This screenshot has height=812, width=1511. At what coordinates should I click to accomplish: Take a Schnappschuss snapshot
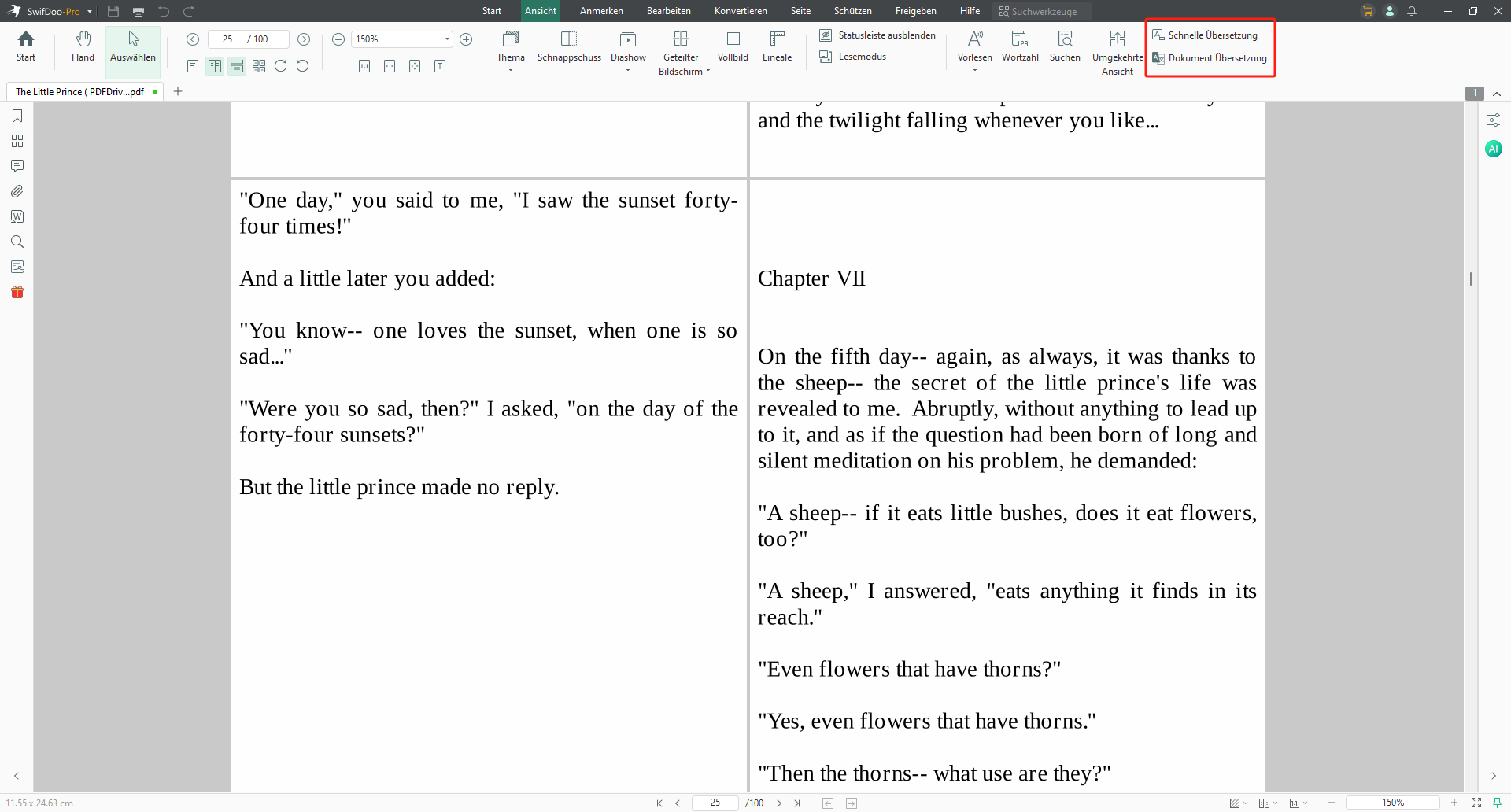click(569, 46)
